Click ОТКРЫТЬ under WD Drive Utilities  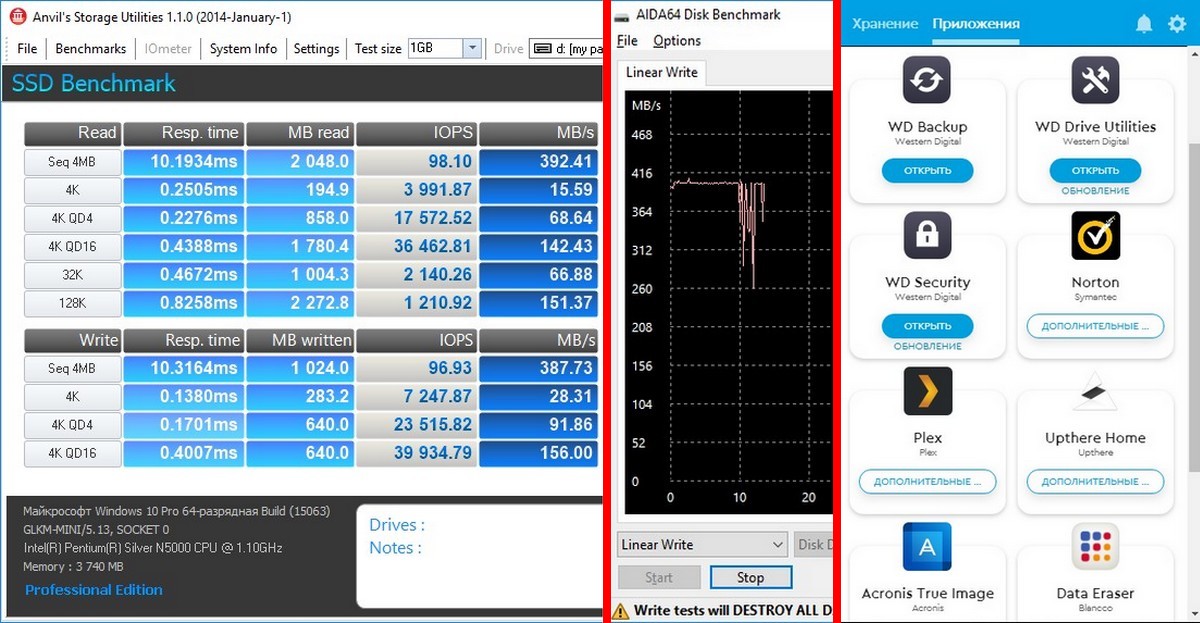1095,170
